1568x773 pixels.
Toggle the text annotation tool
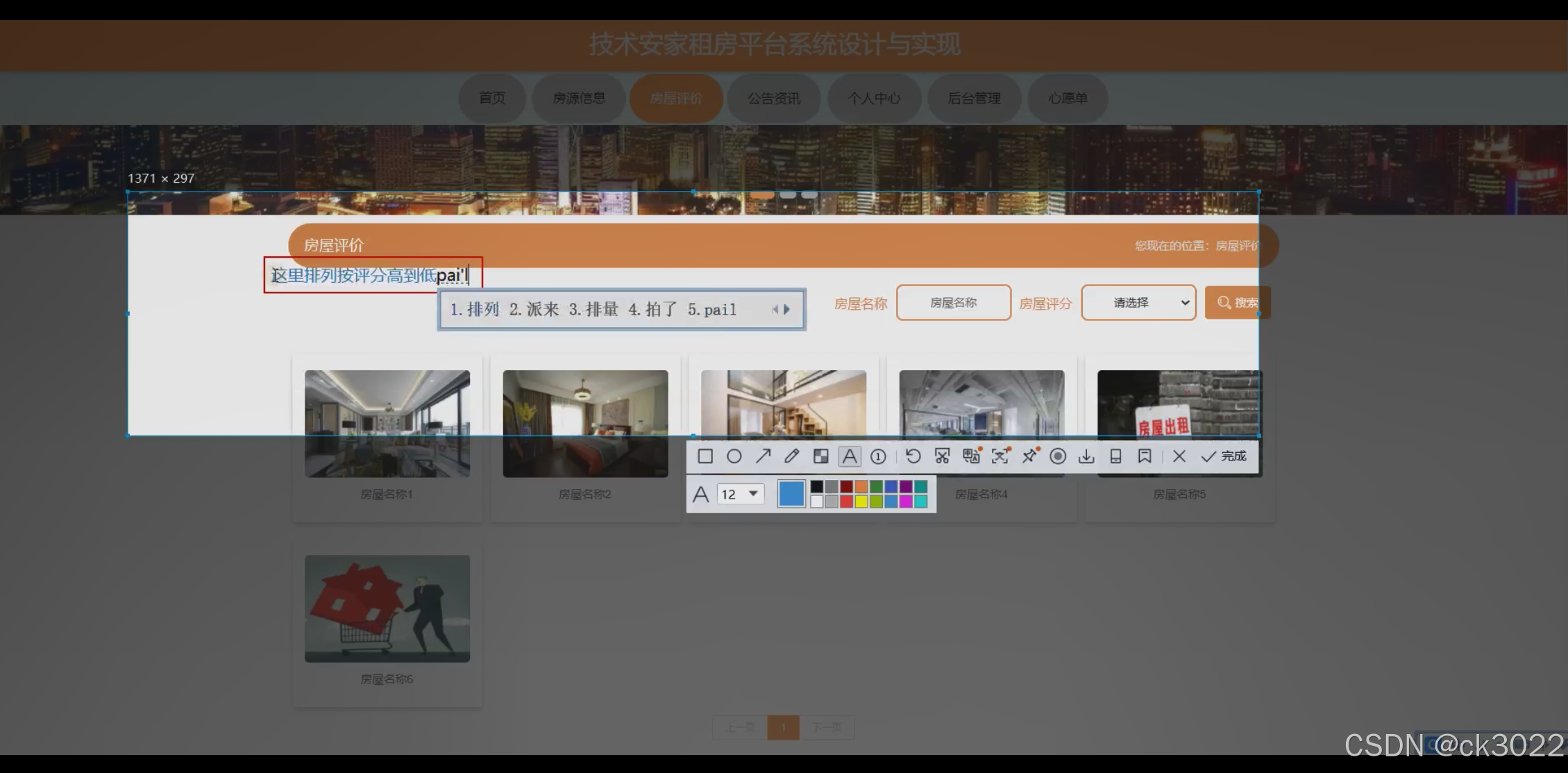tap(850, 456)
